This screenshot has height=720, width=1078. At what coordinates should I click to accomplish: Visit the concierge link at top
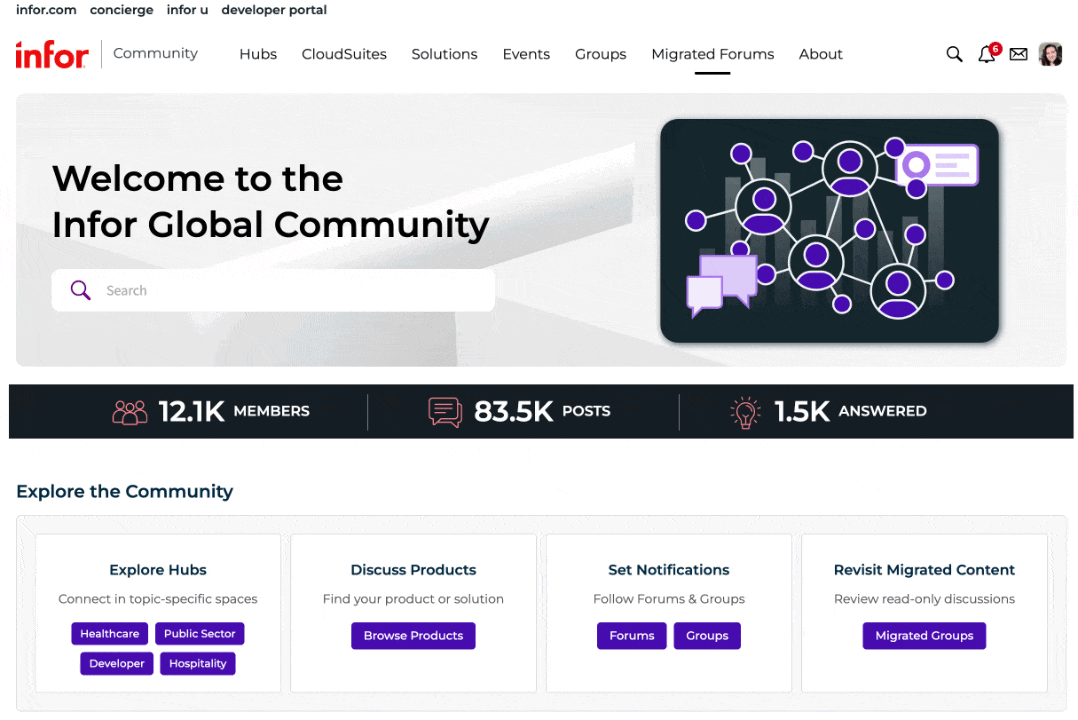pyautogui.click(x=121, y=10)
